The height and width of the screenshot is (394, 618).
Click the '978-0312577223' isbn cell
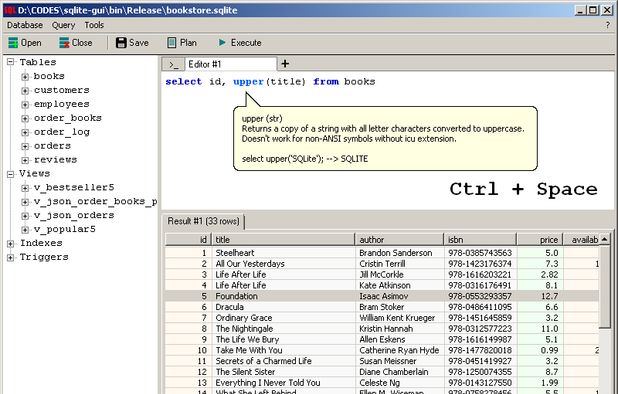[x=480, y=329]
